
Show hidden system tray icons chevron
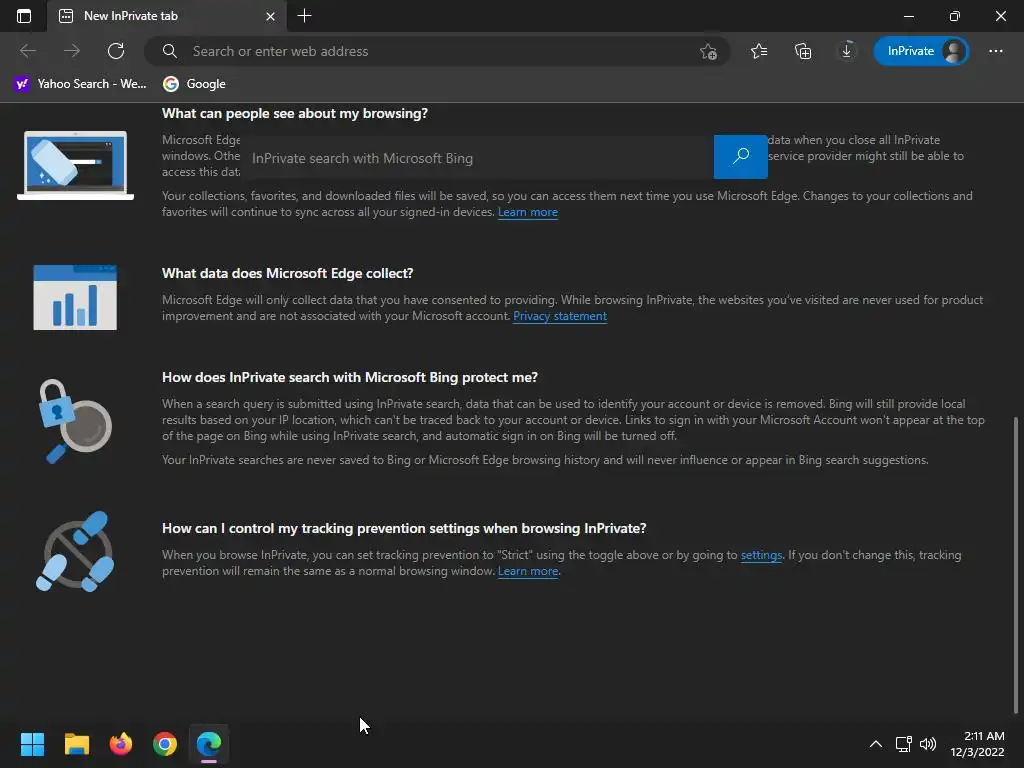pos(876,744)
